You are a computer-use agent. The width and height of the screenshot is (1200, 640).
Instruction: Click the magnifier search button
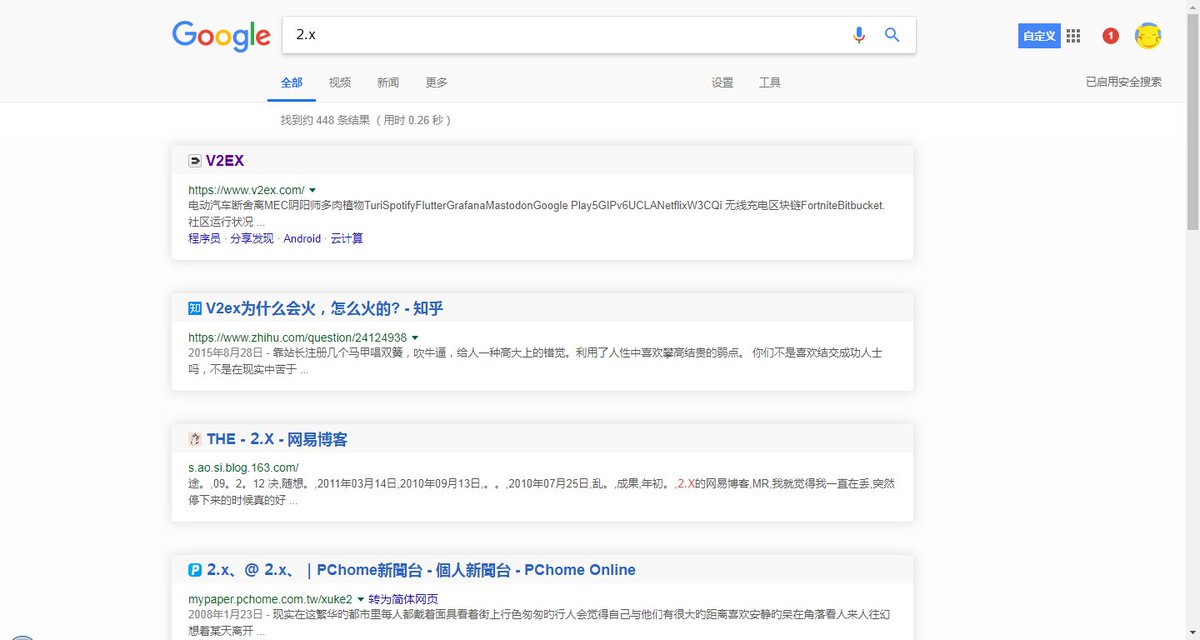pyautogui.click(x=892, y=35)
